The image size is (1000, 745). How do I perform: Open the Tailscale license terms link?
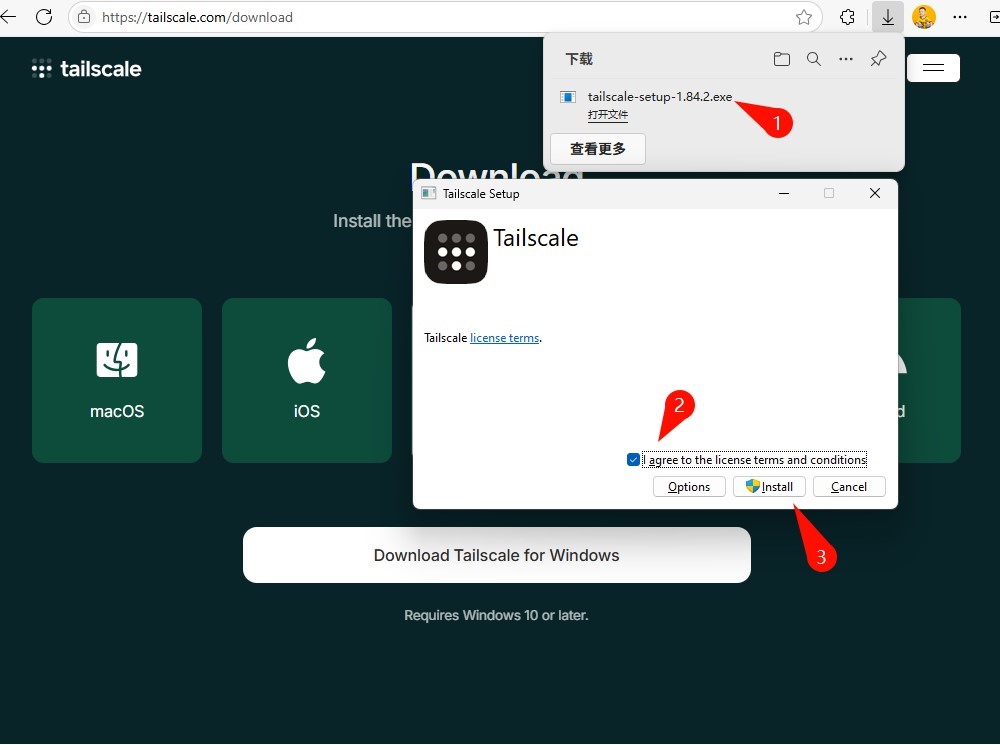coord(504,338)
